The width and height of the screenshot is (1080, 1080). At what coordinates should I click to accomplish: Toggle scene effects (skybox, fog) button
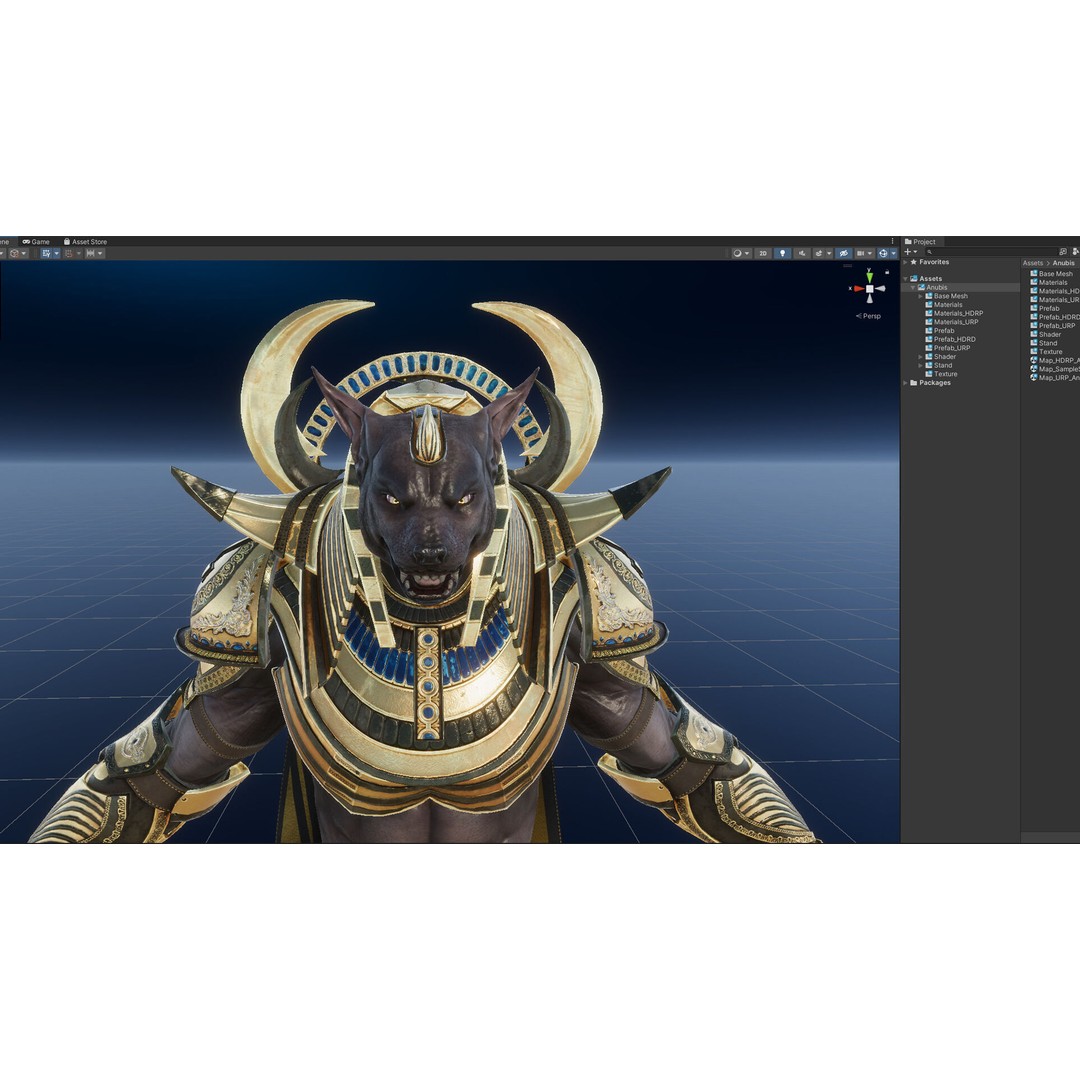tap(819, 253)
